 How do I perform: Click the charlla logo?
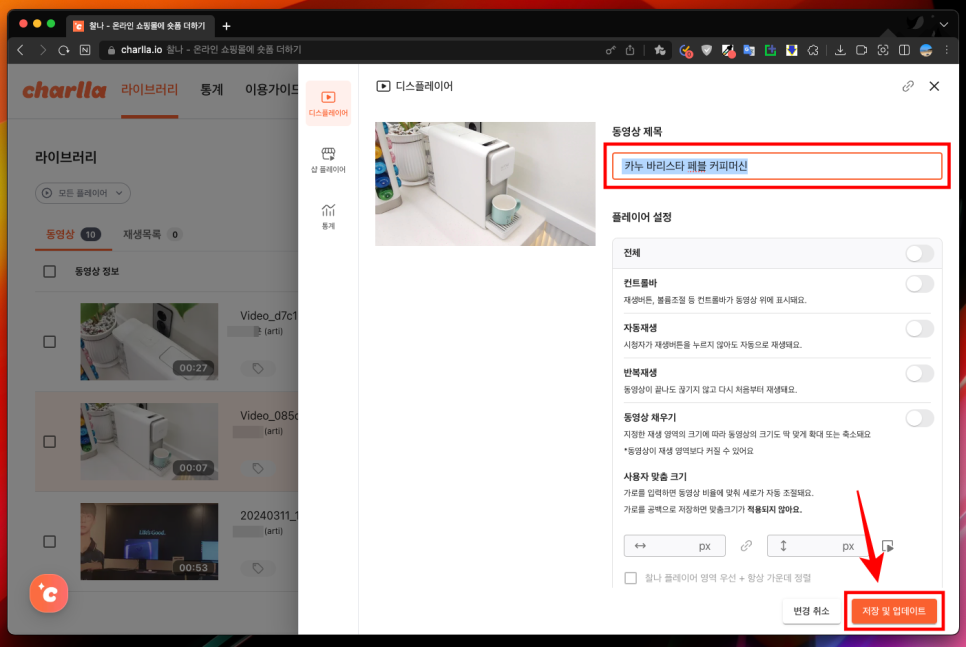tap(64, 90)
